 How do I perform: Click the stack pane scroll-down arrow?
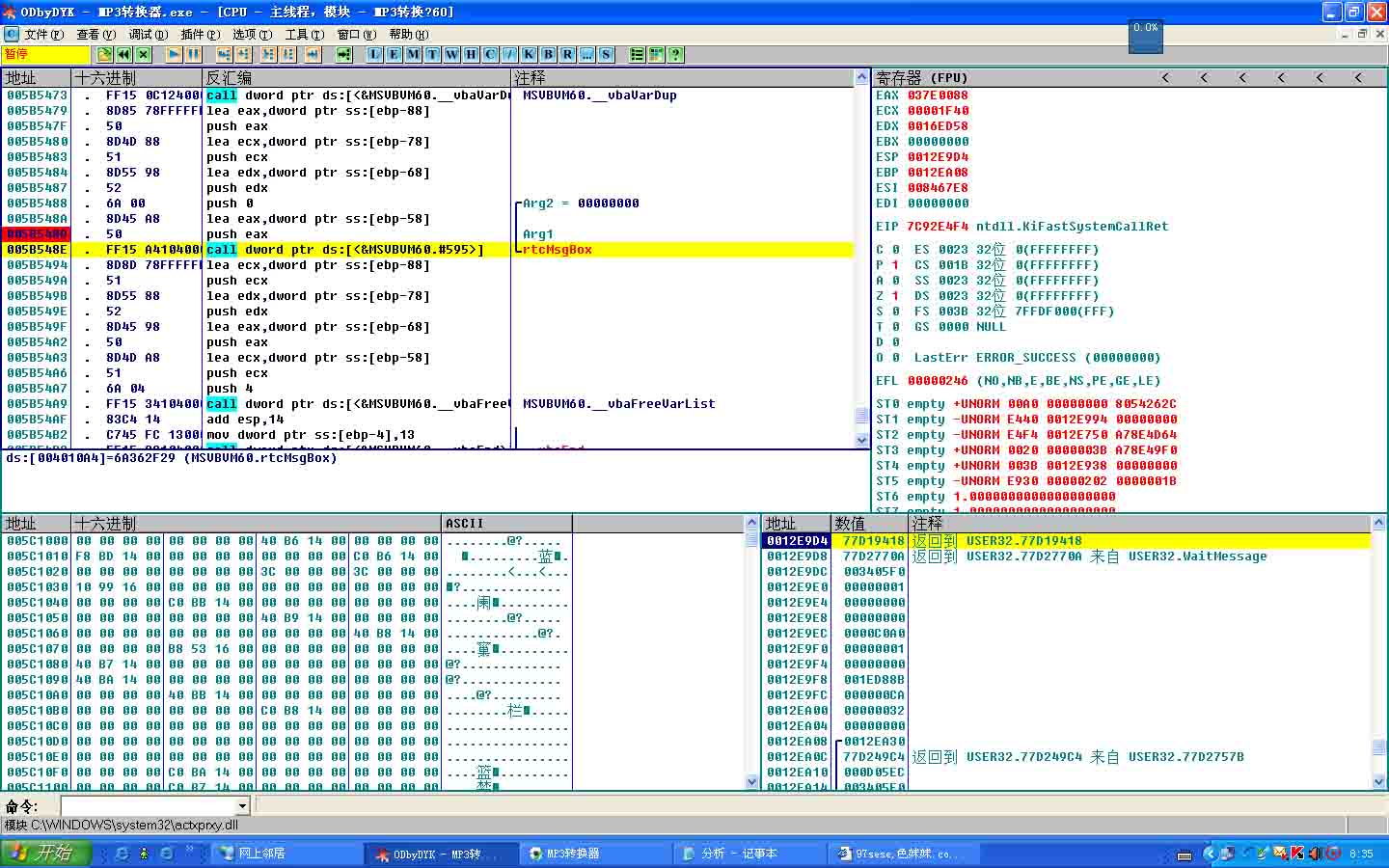pos(1378,782)
